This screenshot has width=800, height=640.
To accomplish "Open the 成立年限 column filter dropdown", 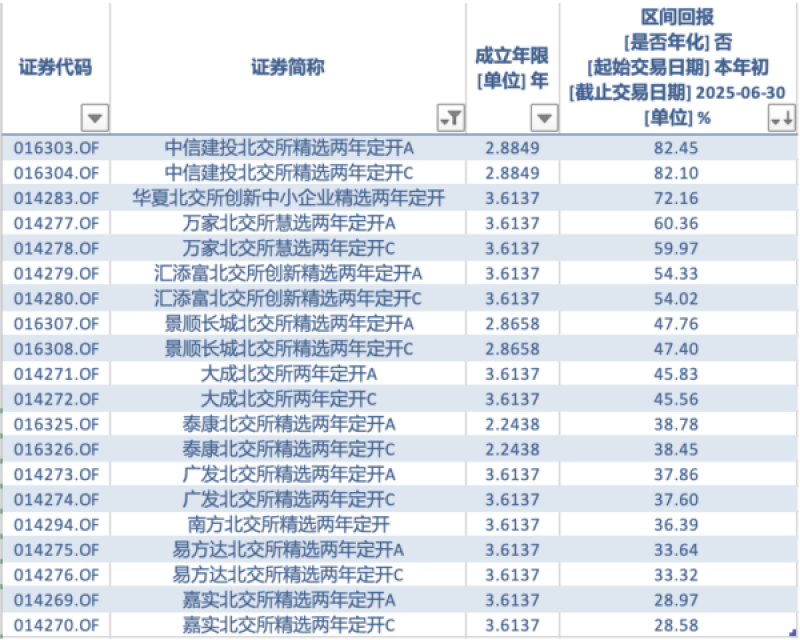I will pyautogui.click(x=544, y=118).
